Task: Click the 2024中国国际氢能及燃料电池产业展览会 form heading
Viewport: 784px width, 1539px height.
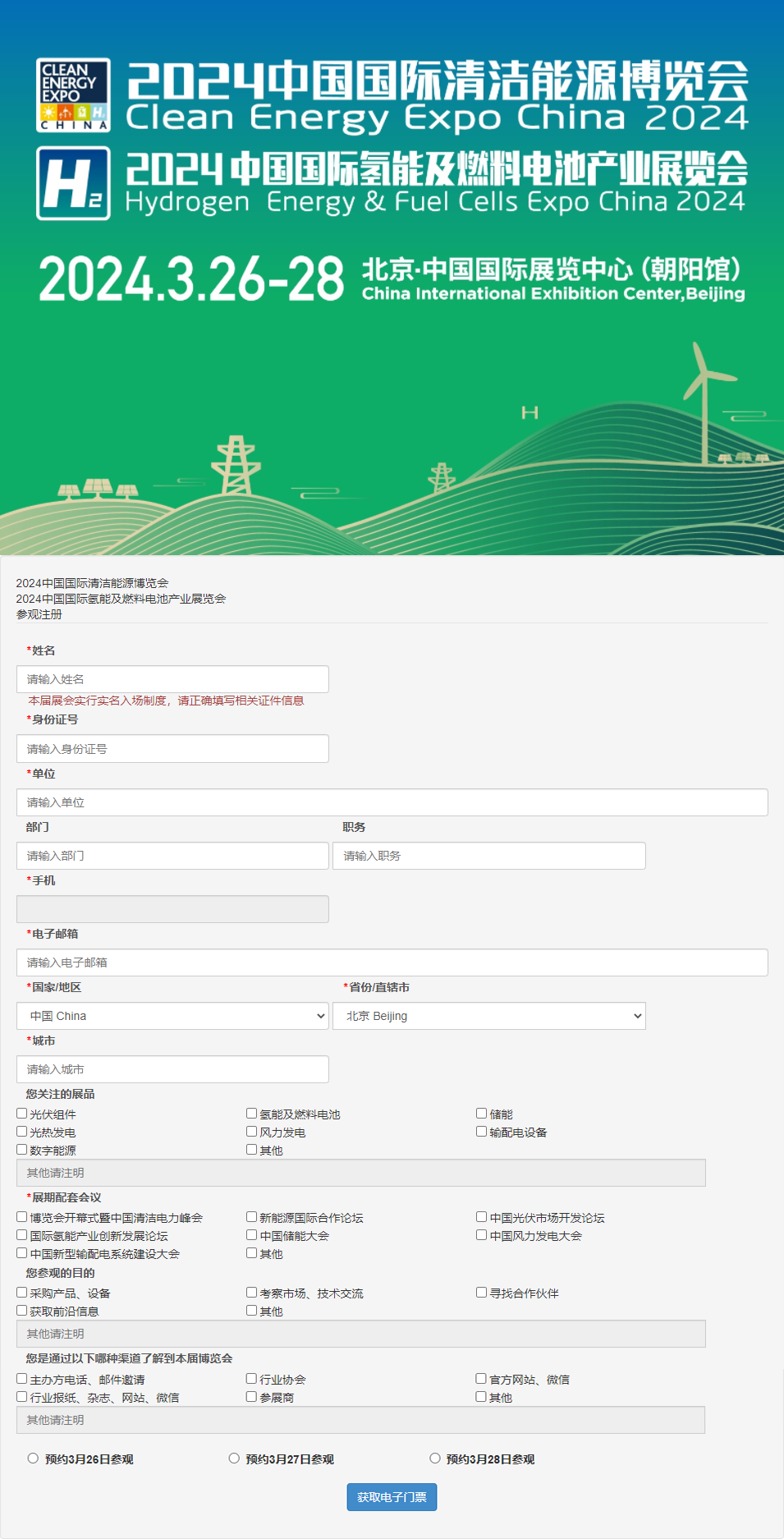Action: (121, 599)
